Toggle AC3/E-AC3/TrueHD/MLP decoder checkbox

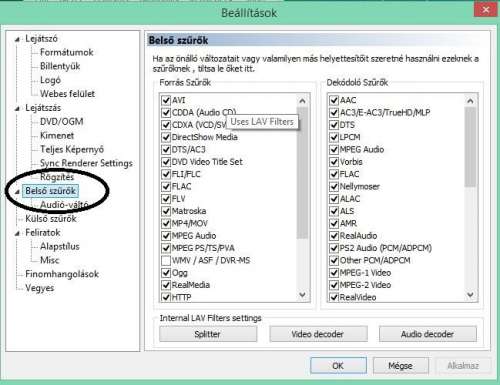(x=334, y=112)
